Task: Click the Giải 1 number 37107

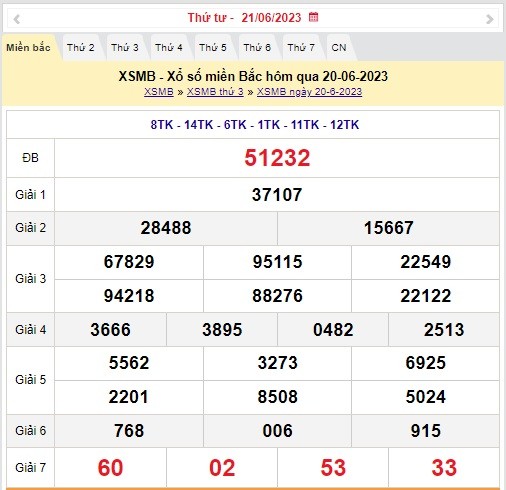Action: click(277, 195)
